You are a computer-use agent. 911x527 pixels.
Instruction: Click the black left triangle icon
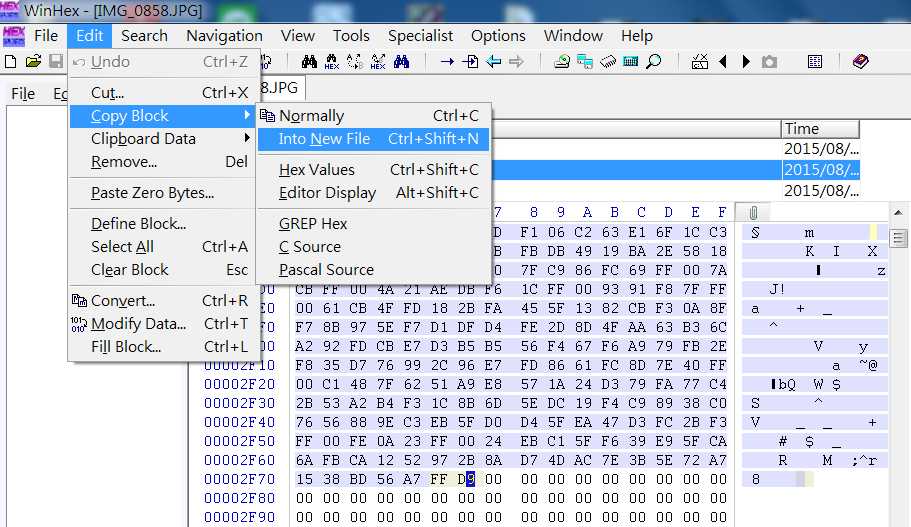point(723,61)
